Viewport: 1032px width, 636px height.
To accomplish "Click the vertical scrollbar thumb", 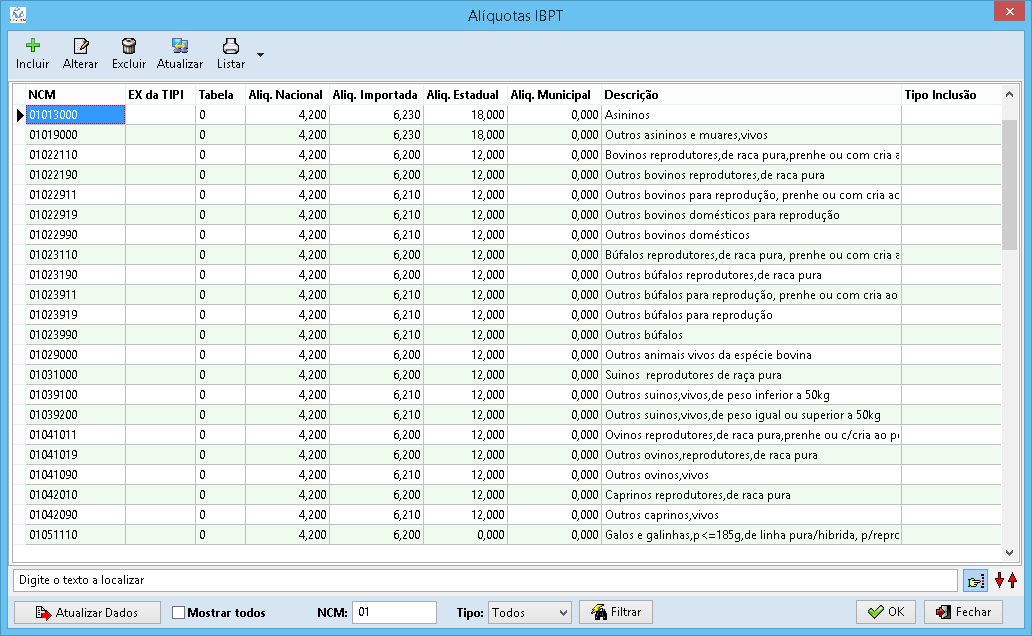I will [x=1009, y=184].
